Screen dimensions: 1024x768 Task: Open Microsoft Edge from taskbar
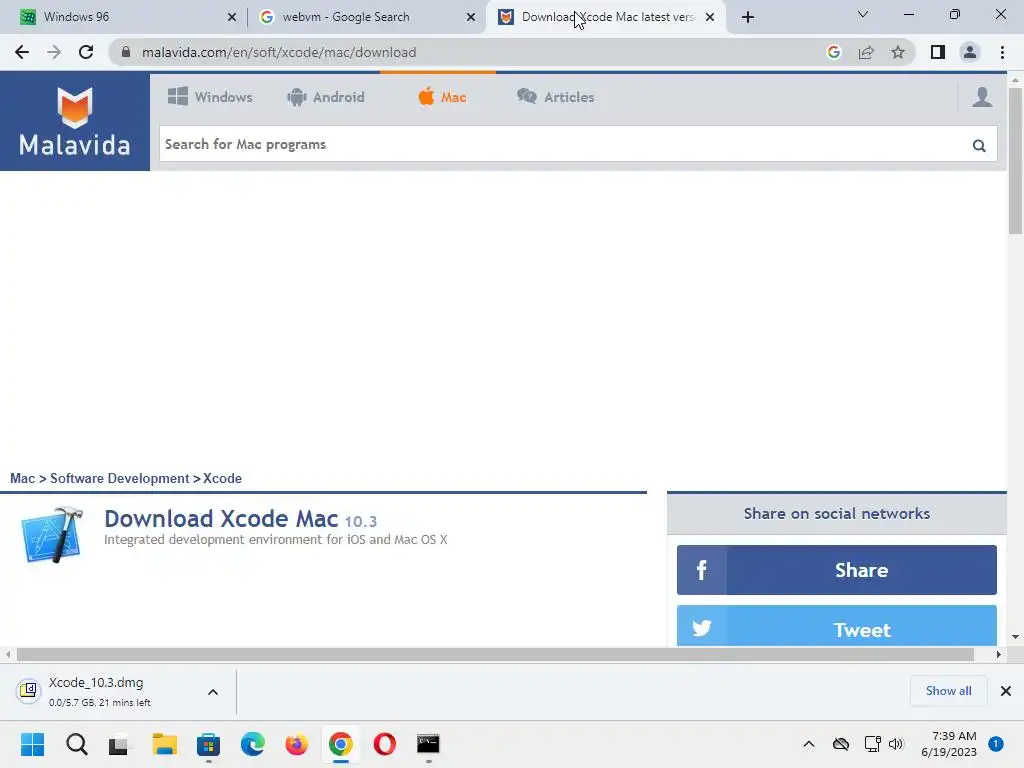[252, 744]
